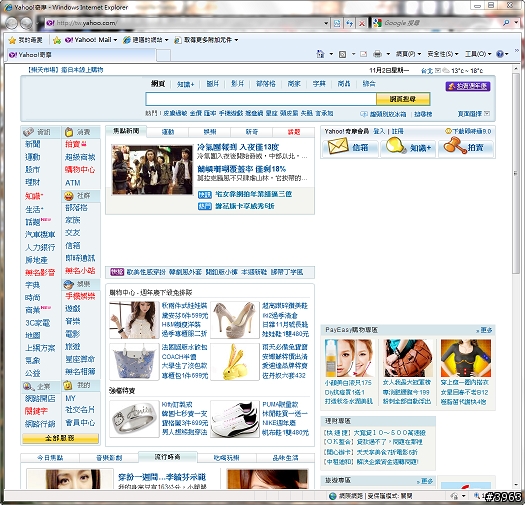525x505 pixels.
Task: Expand the 取得更多附加元件 add-ons dropdown
Action: [x=236, y=40]
